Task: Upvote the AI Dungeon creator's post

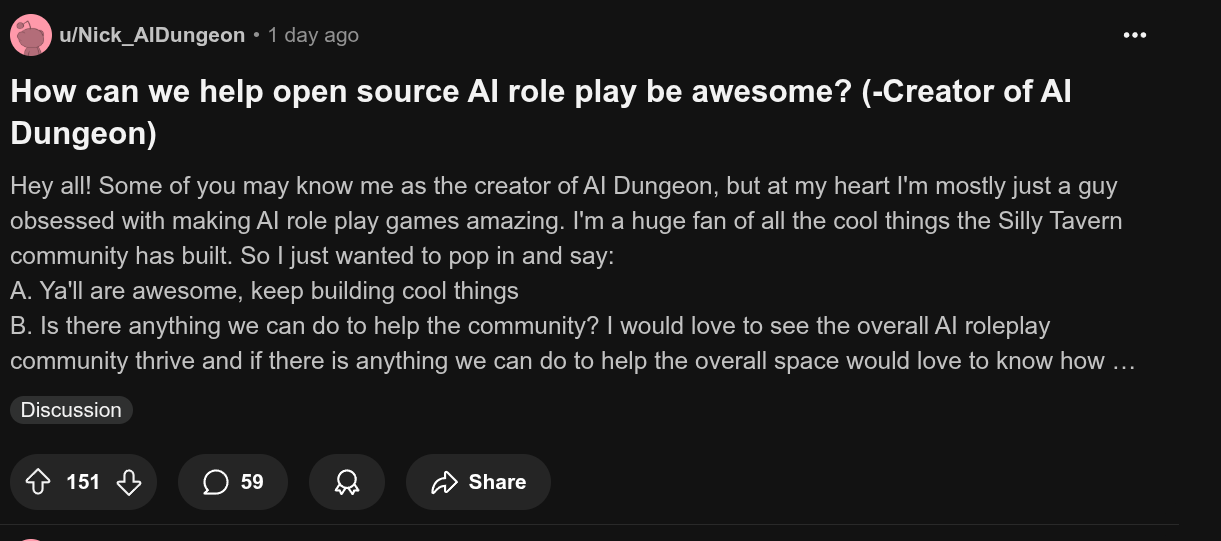Action: coord(38,482)
